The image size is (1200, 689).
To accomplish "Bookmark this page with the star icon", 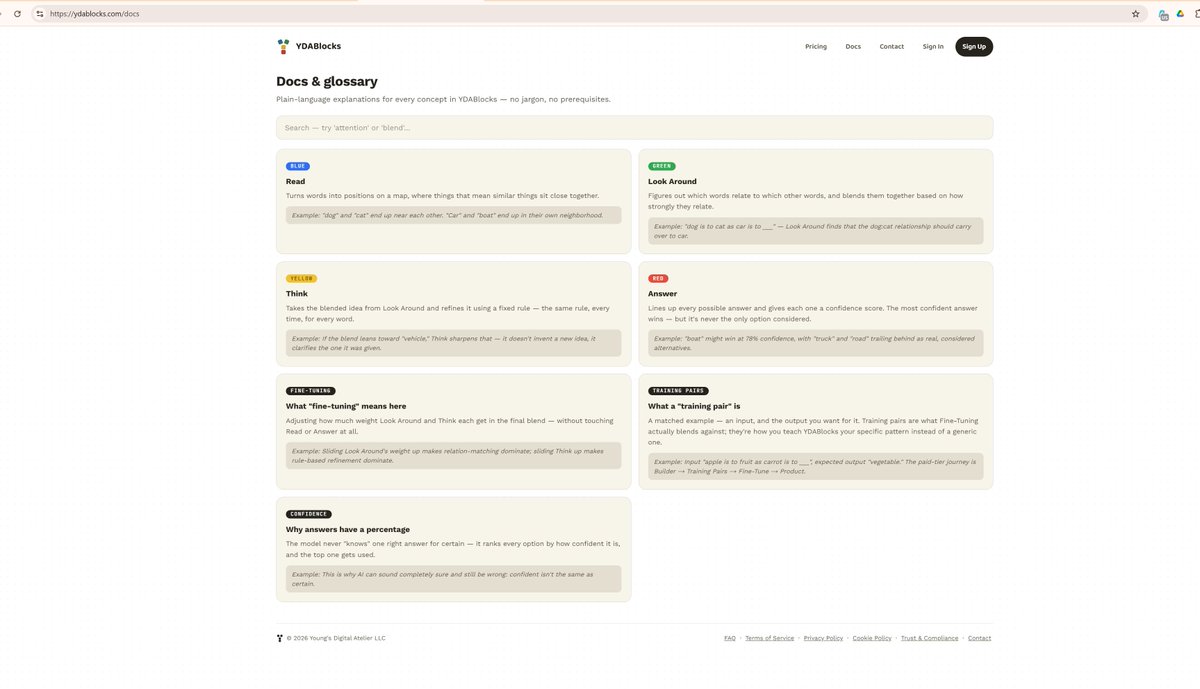I will tap(1135, 14).
